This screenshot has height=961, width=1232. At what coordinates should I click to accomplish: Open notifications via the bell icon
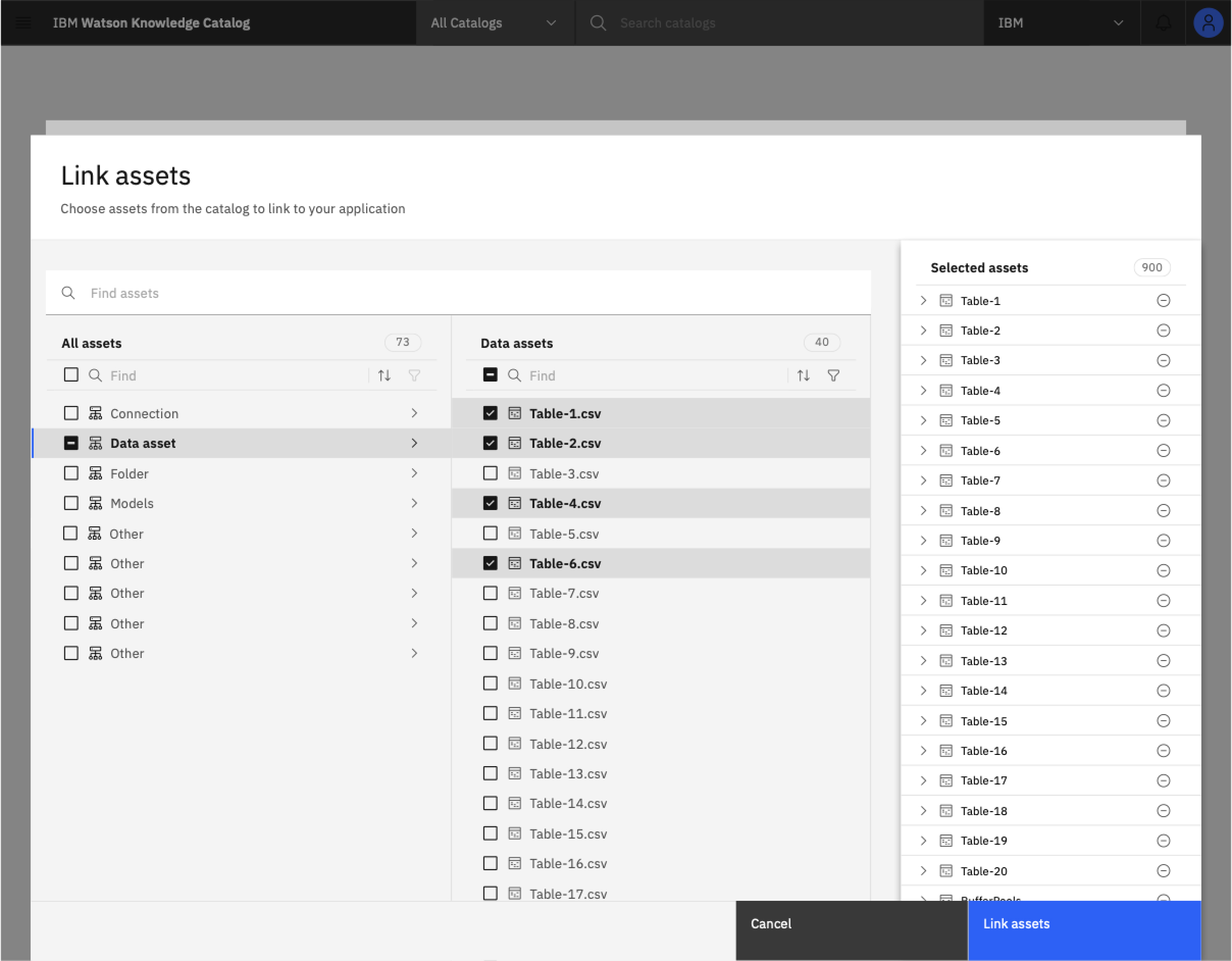(1163, 22)
